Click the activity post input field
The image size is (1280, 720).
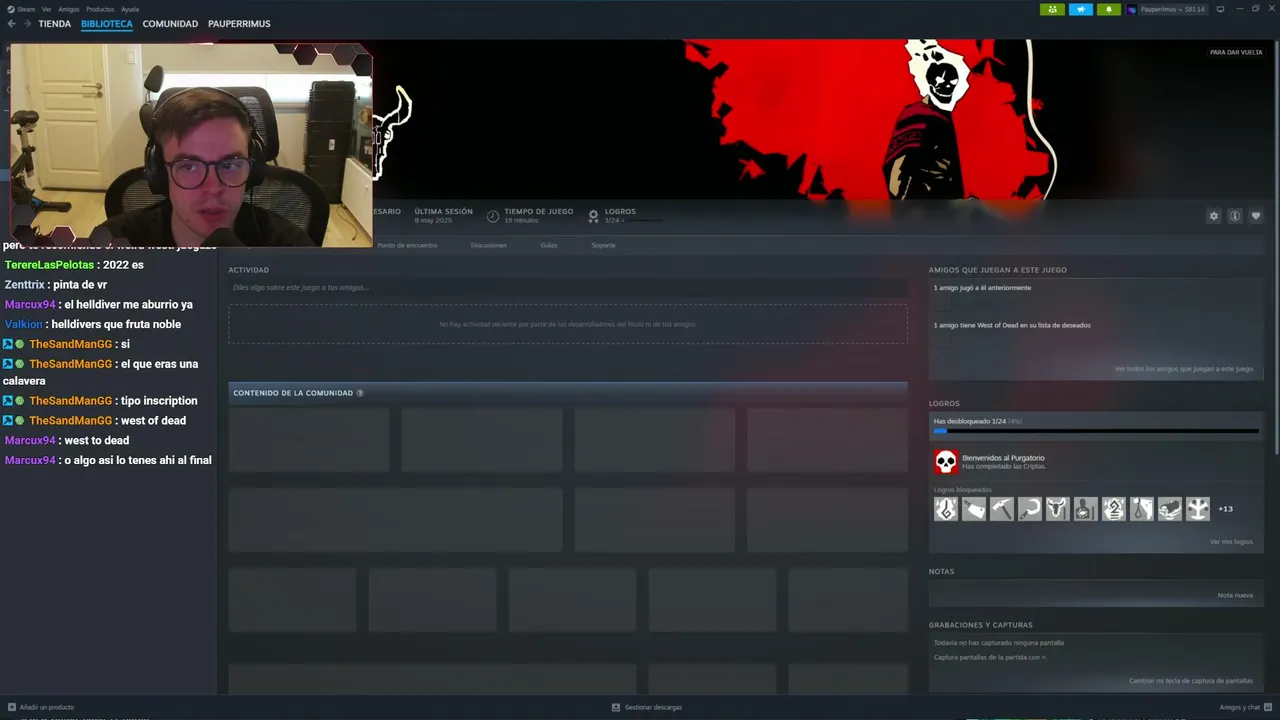pos(568,287)
